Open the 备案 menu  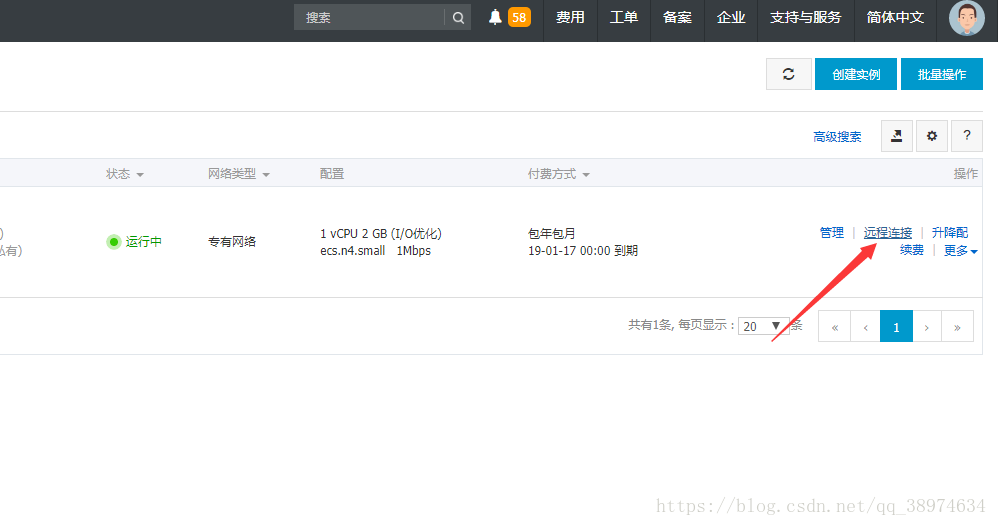click(x=677, y=17)
